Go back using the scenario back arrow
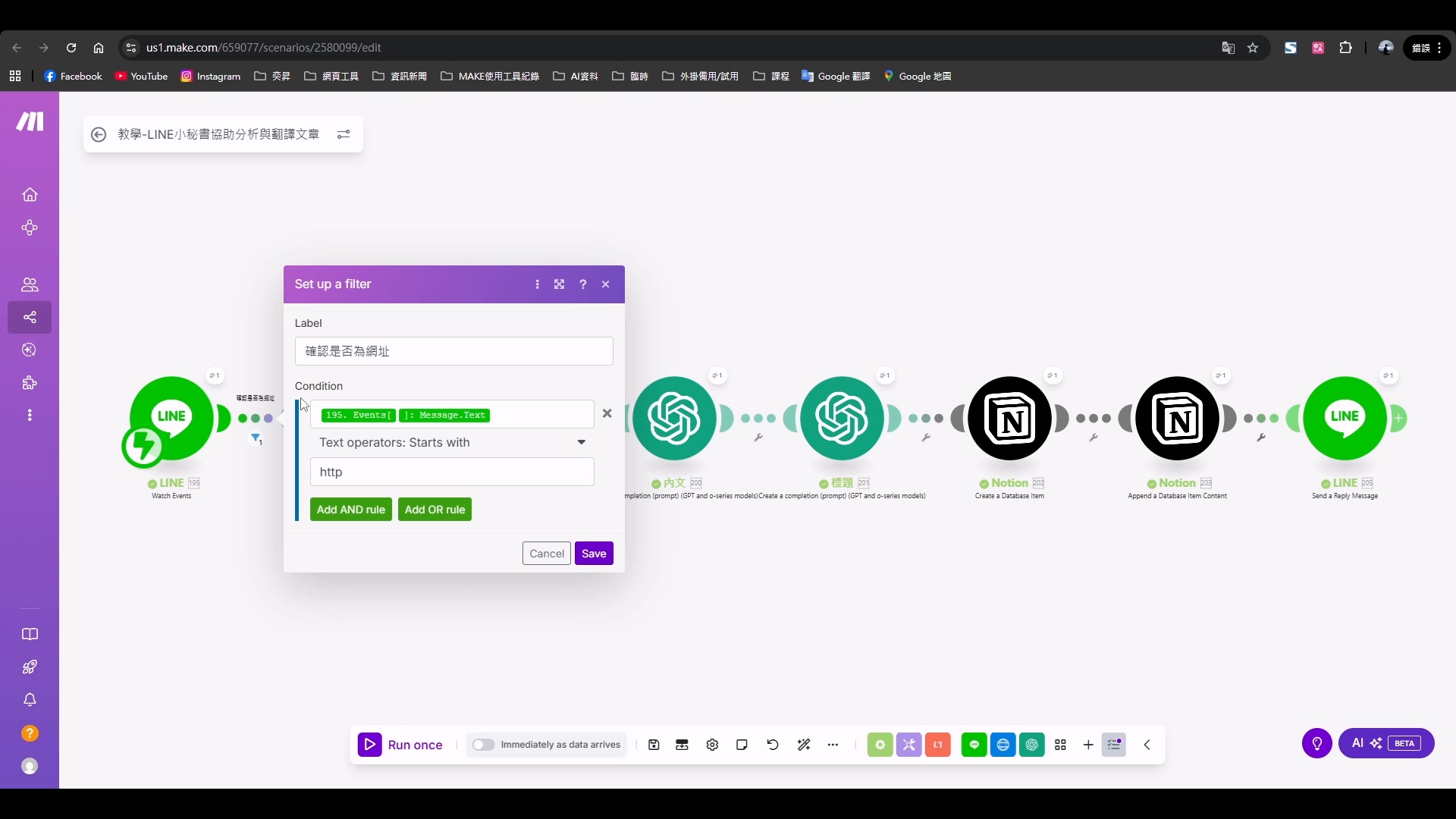1456x819 pixels. click(99, 134)
